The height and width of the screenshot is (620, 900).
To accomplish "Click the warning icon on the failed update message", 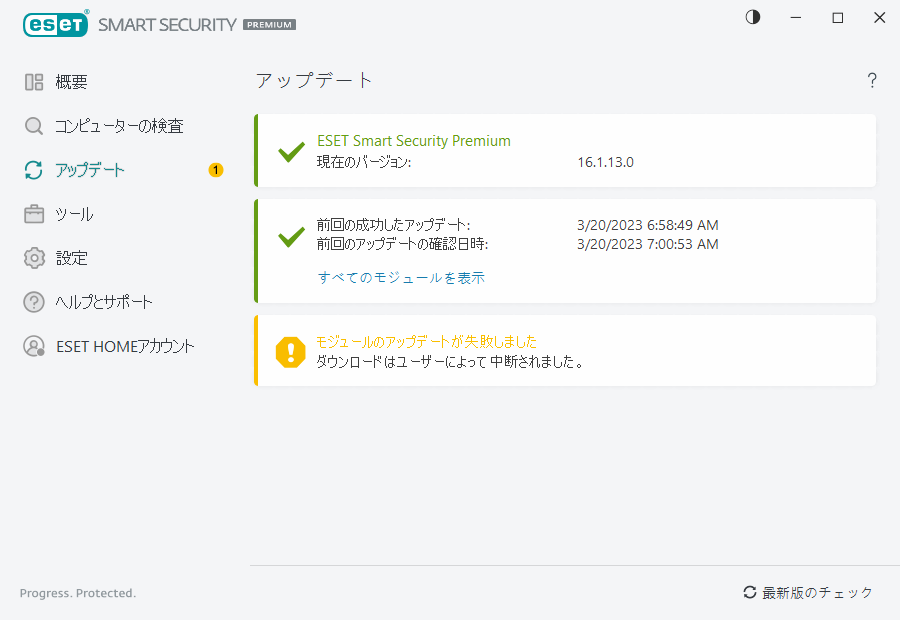I will (x=289, y=350).
